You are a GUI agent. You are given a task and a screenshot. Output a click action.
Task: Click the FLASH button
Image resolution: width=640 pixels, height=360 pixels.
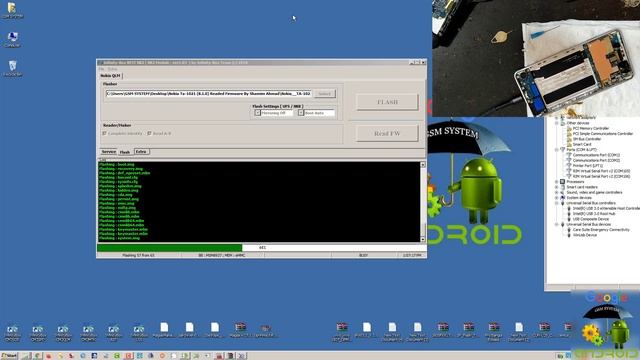387,102
